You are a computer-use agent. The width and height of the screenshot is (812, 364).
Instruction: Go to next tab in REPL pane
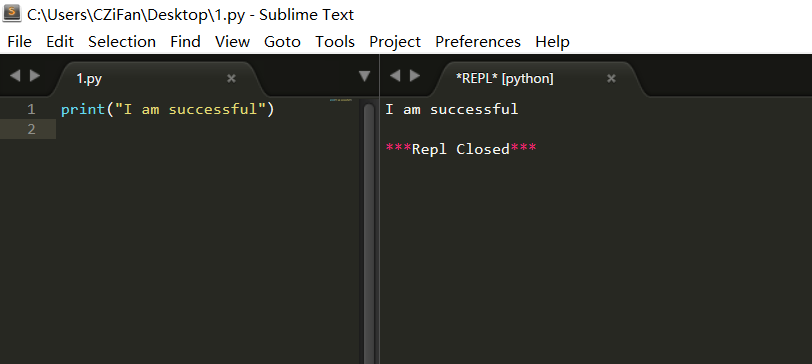coord(415,76)
